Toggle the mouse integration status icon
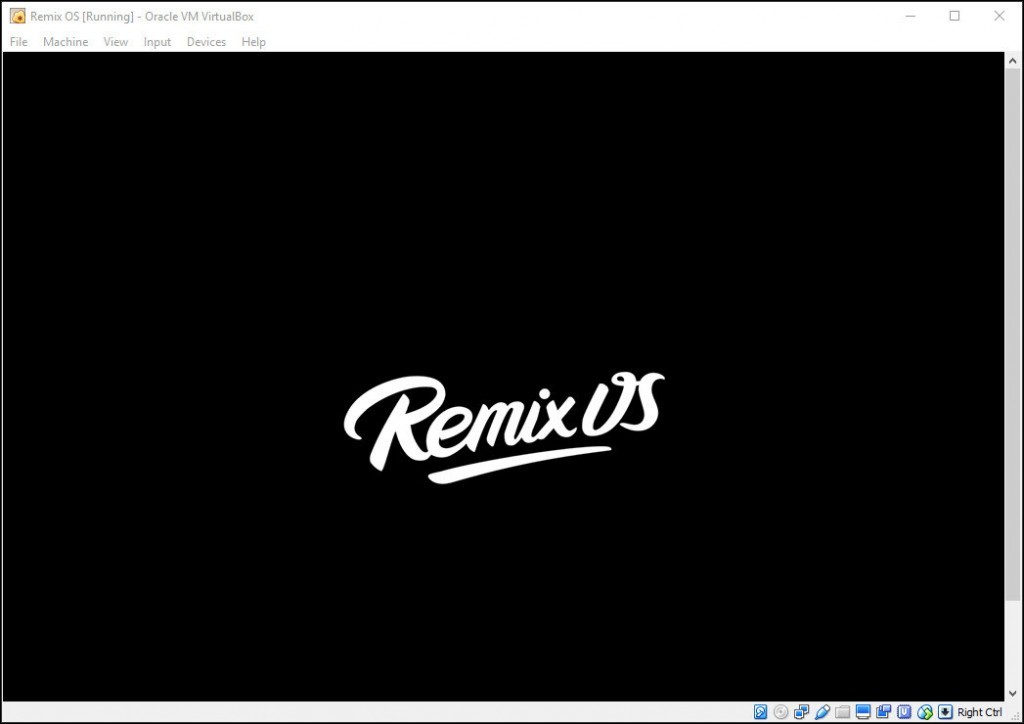Viewport: 1024px width, 724px height. click(925, 711)
